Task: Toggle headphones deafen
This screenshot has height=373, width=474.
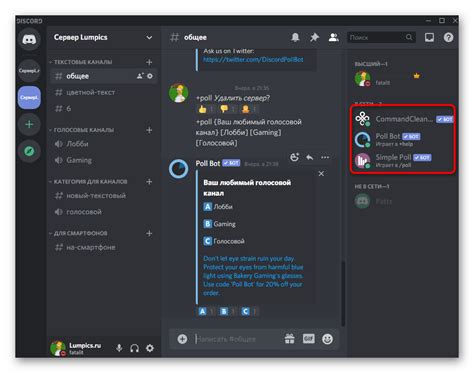Action: point(135,348)
